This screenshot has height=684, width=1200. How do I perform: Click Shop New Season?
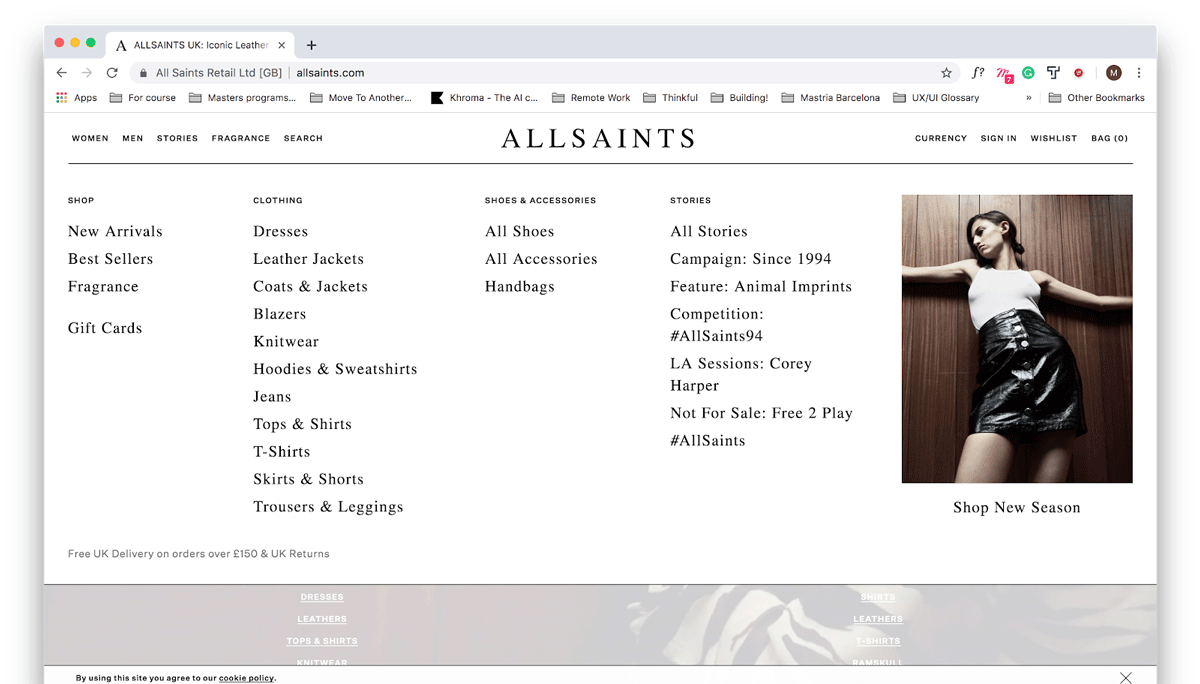(1017, 507)
